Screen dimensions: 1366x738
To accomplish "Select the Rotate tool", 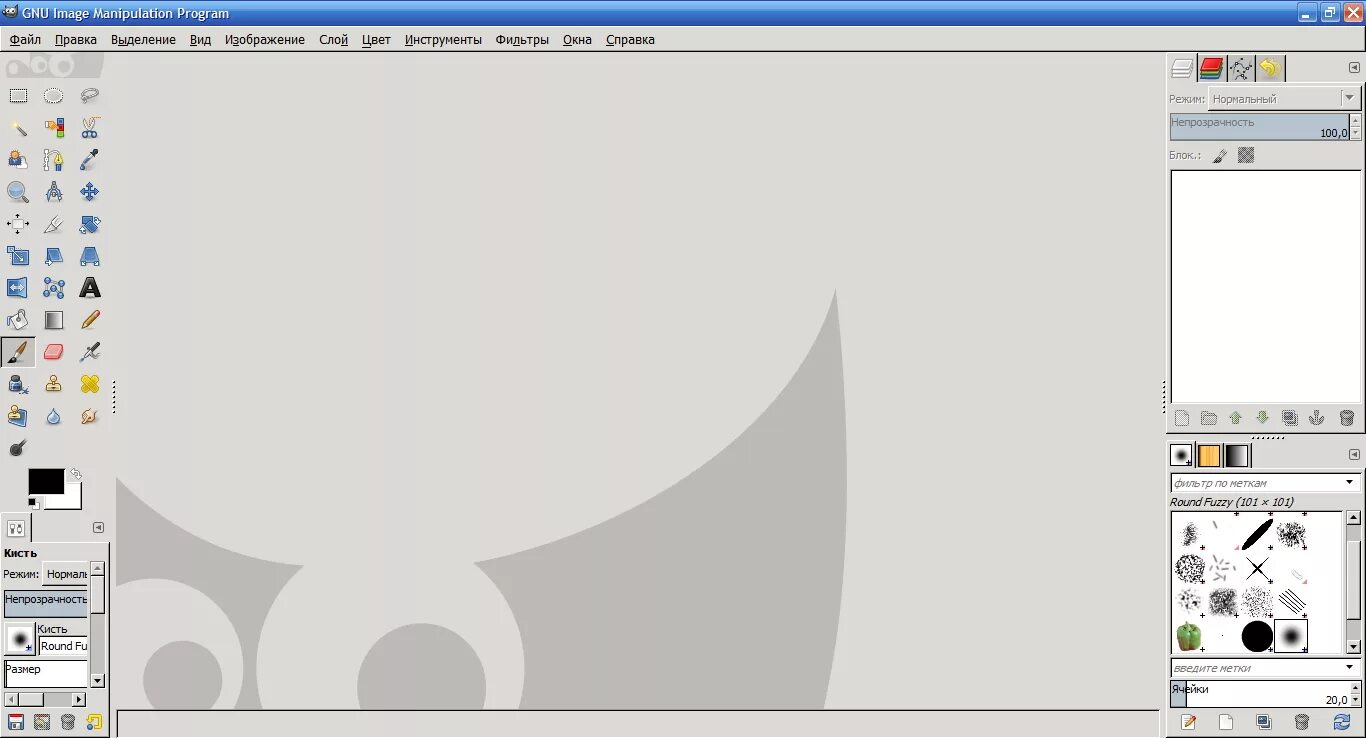I will pyautogui.click(x=90, y=224).
